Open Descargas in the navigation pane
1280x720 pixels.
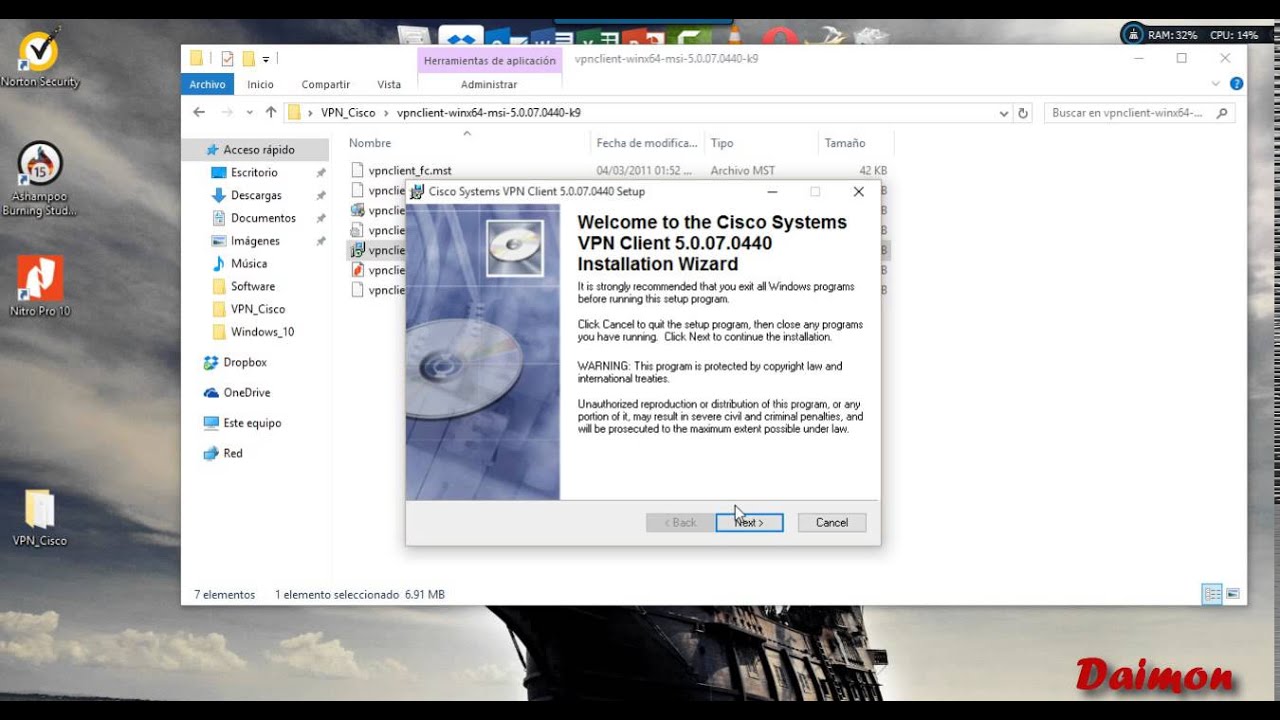[x=256, y=196]
